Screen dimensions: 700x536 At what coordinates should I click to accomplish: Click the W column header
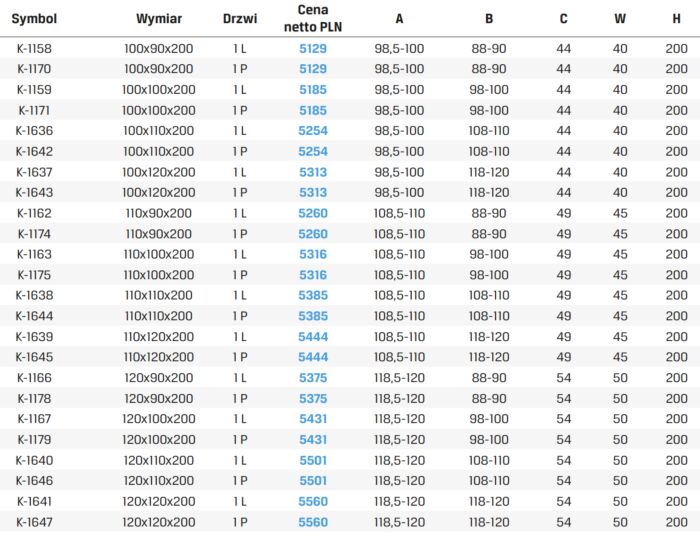click(620, 19)
